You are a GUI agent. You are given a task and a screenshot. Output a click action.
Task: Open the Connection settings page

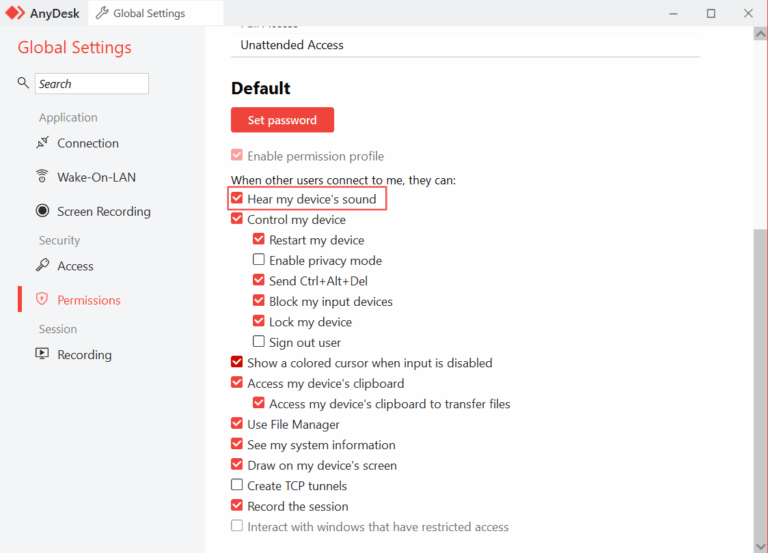[x=88, y=143]
